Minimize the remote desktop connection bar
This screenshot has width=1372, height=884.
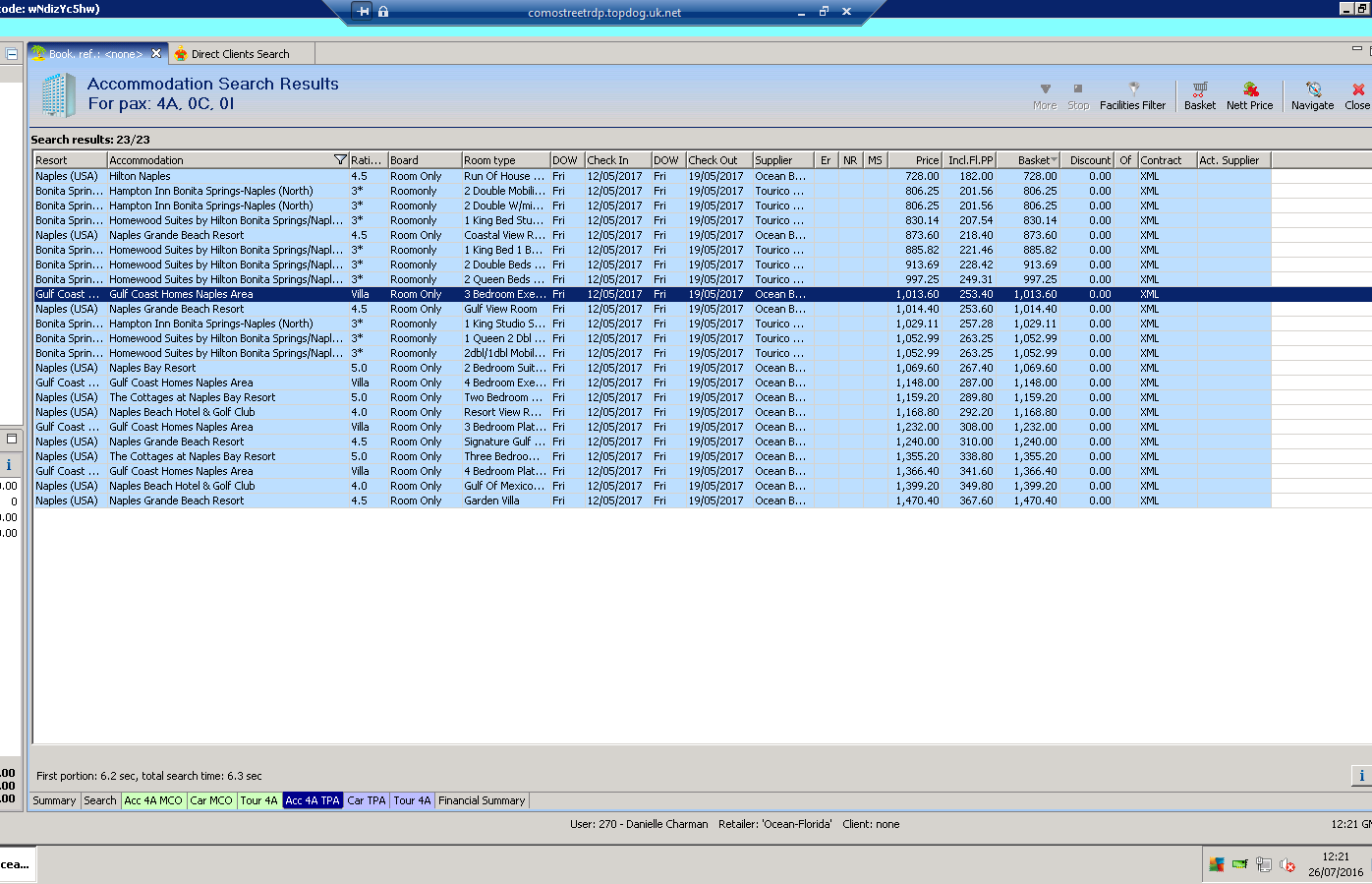point(801,12)
